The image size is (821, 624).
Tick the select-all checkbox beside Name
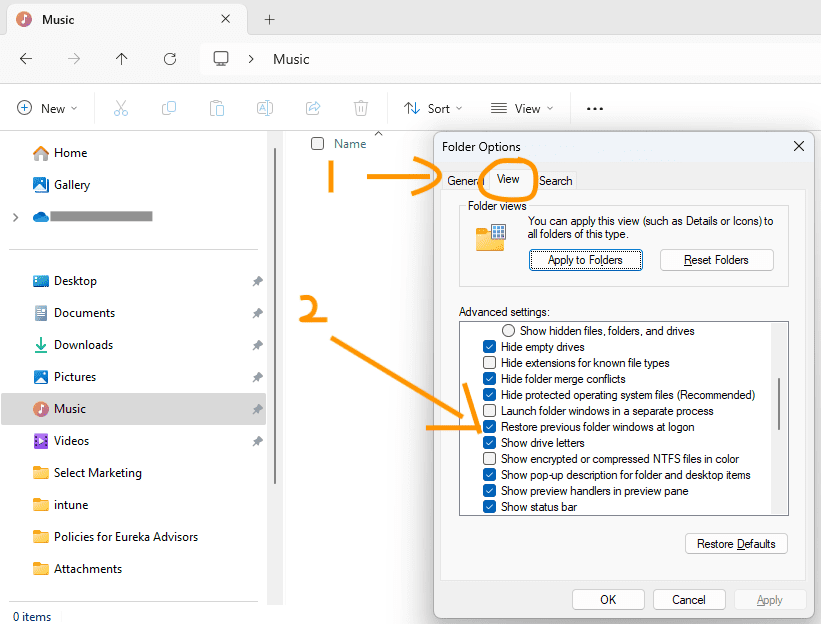[x=317, y=143]
